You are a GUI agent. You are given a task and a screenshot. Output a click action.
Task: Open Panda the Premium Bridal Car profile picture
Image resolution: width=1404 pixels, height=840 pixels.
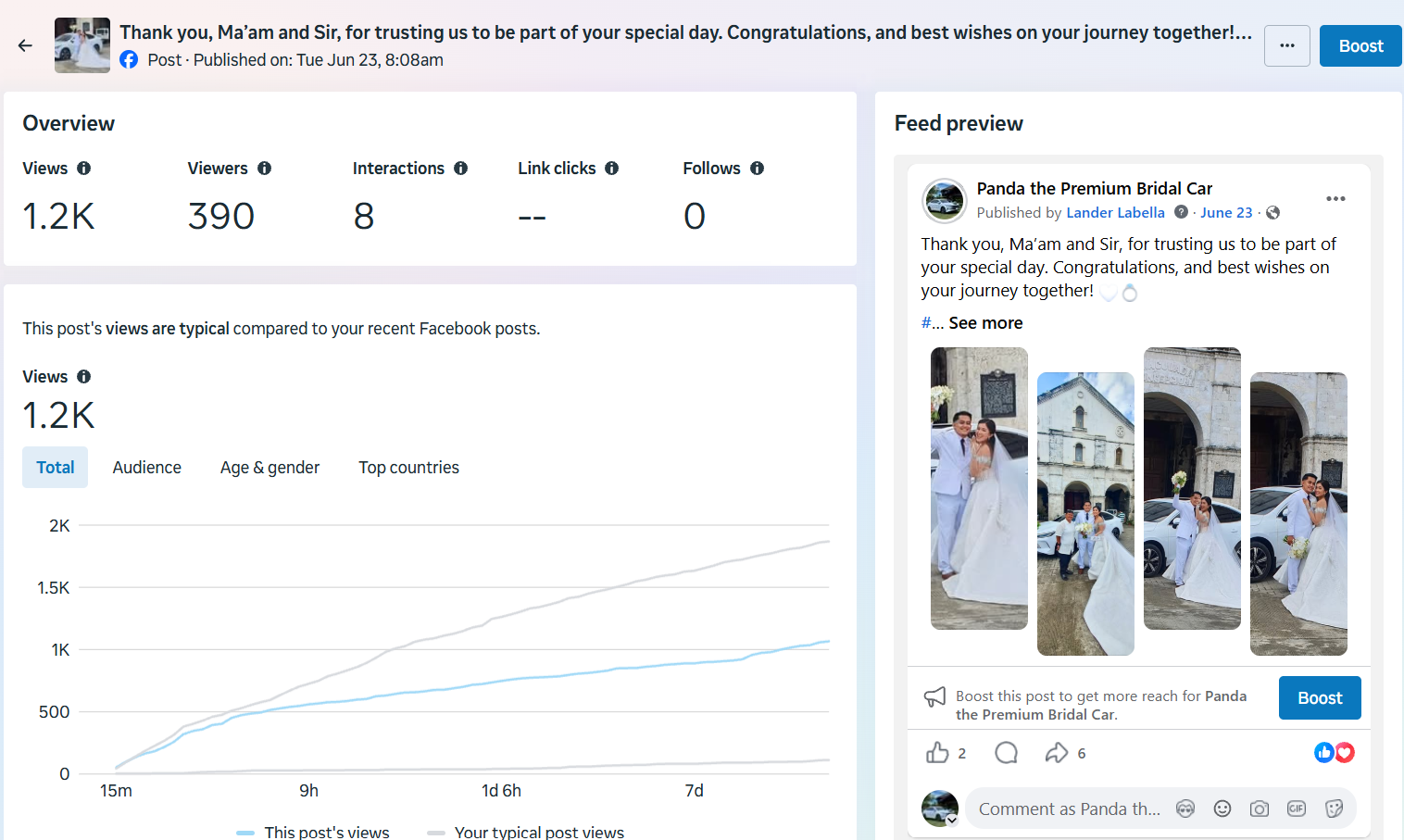click(x=945, y=200)
